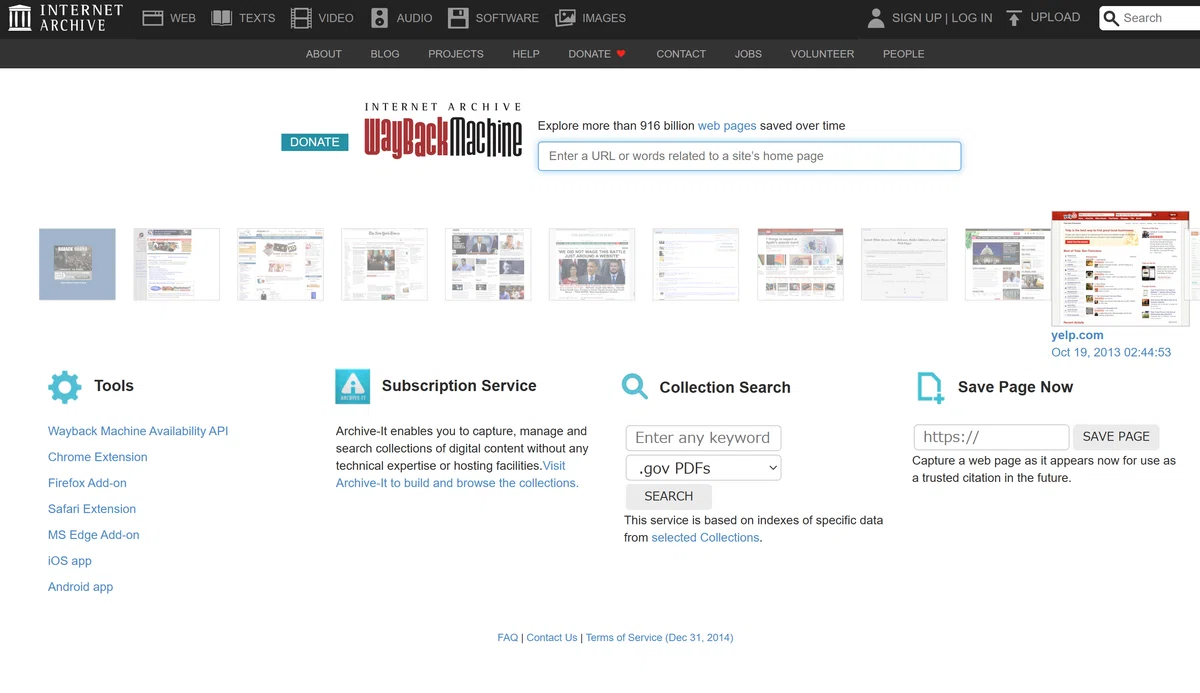Click the SIGN UP link
This screenshot has height=693, width=1200.
click(917, 18)
